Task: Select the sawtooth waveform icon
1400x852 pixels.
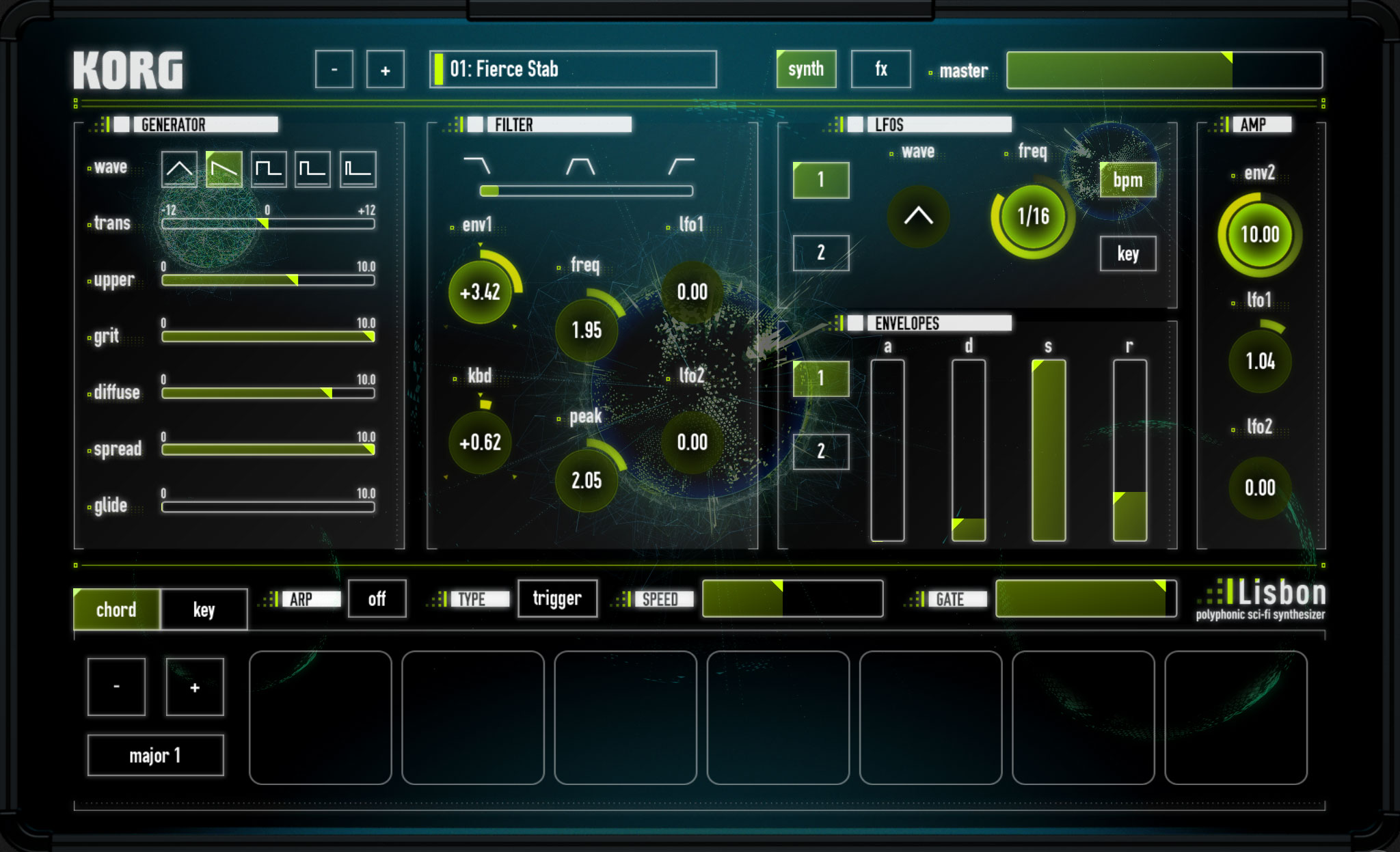Action: coord(224,169)
